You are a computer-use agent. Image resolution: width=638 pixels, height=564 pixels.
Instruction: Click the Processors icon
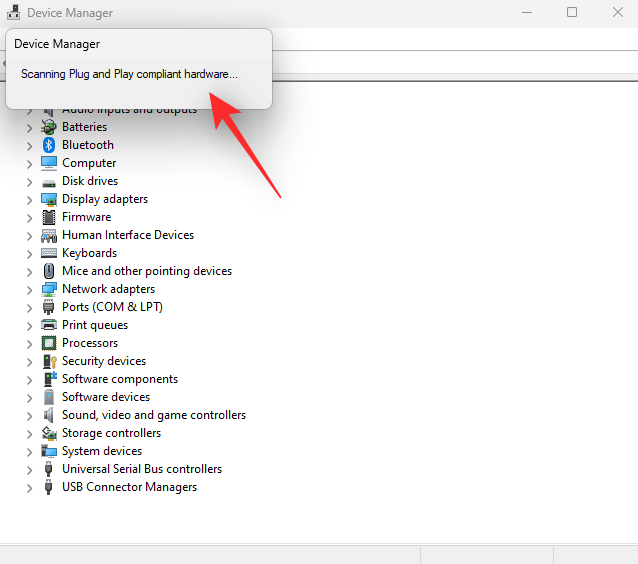coord(49,343)
